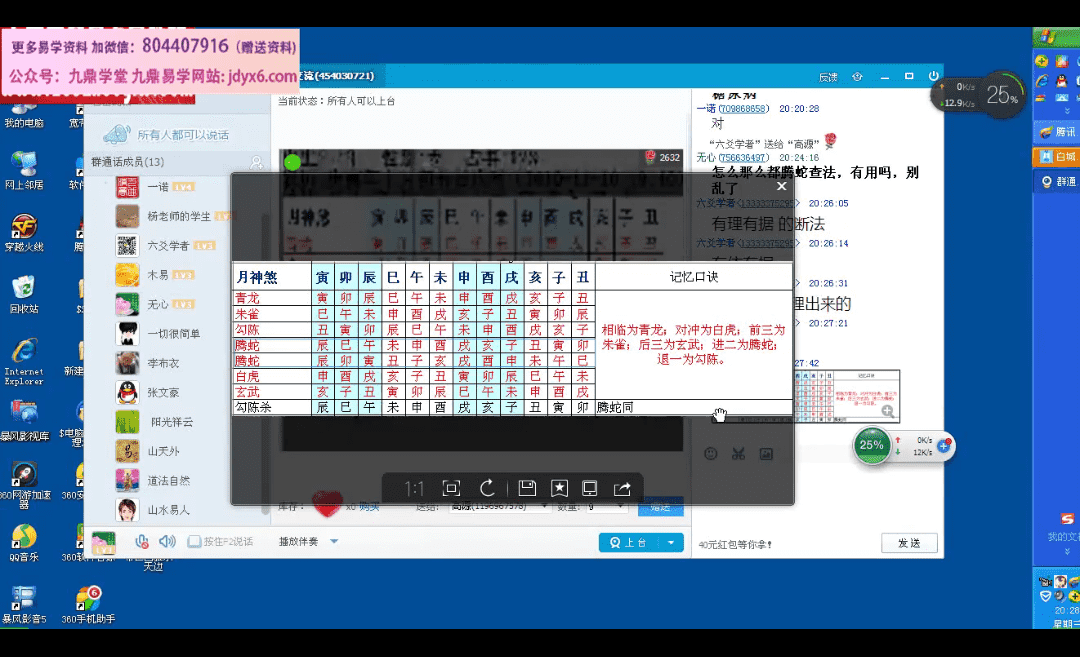Click the scissors screenshot icon
The width and height of the screenshot is (1080, 657).
click(738, 454)
